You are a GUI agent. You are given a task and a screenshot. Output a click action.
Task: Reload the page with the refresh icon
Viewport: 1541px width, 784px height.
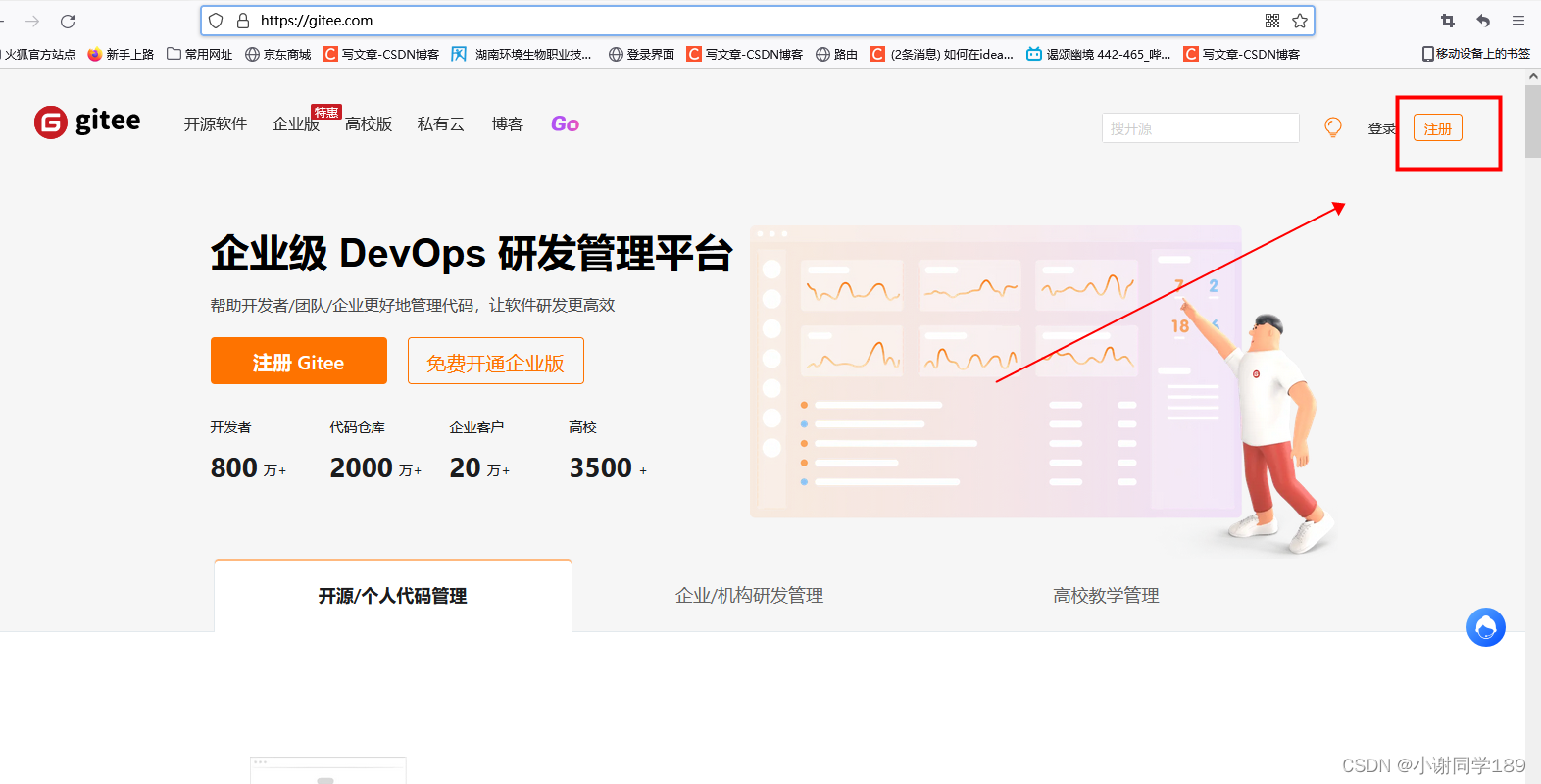pyautogui.click(x=68, y=21)
